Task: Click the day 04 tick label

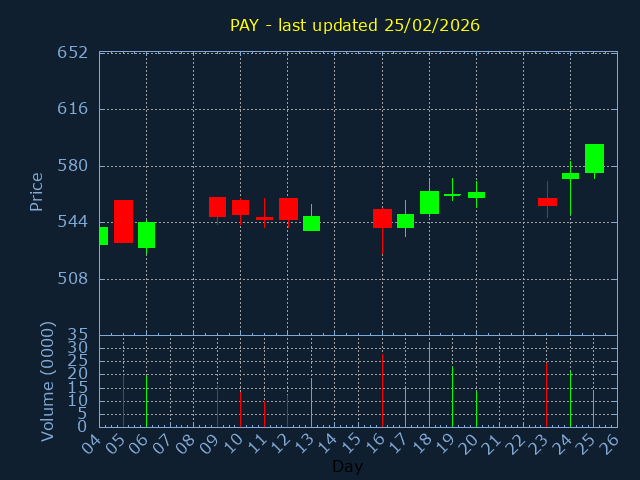Action: point(91,442)
